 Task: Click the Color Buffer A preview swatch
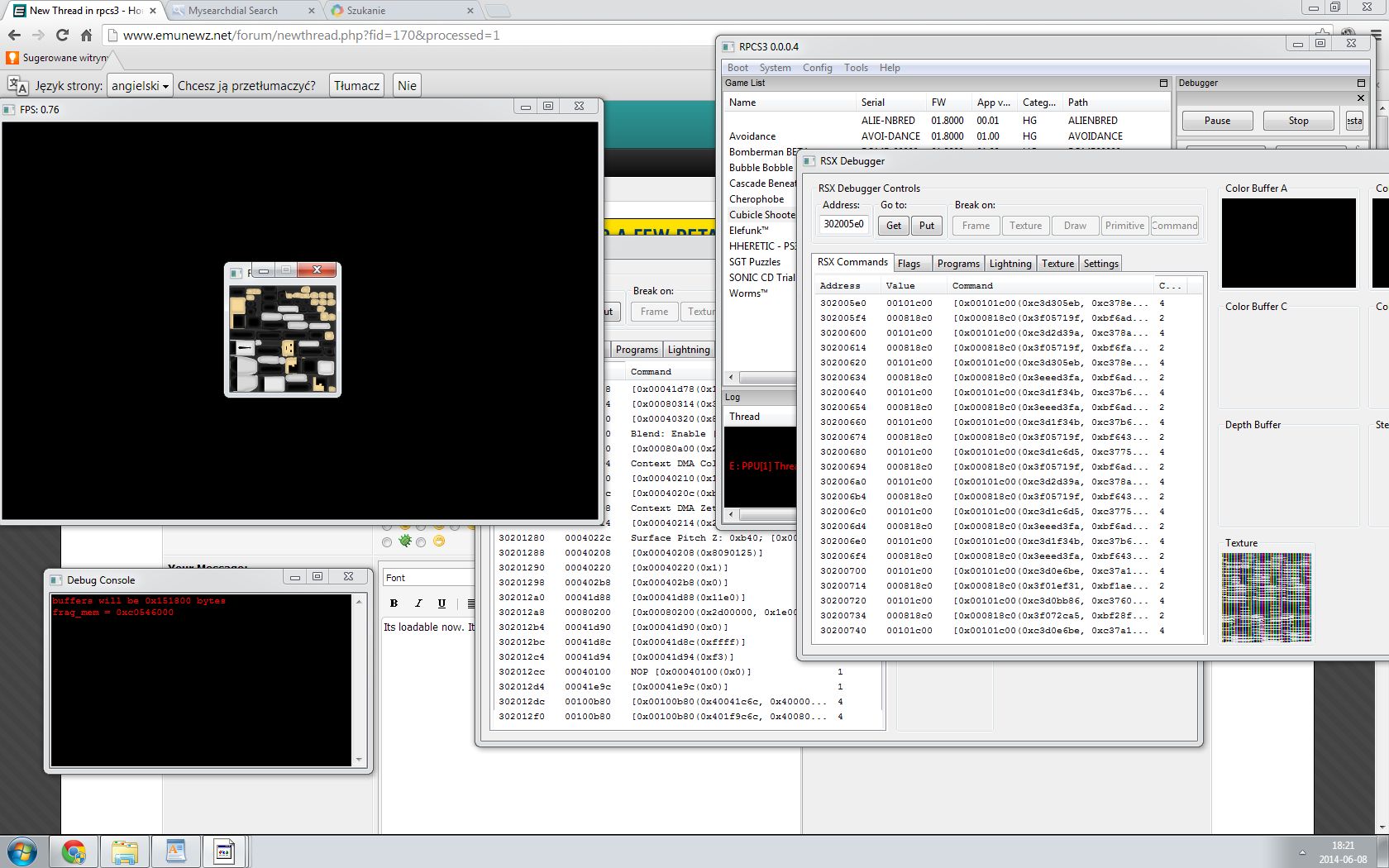point(1288,243)
